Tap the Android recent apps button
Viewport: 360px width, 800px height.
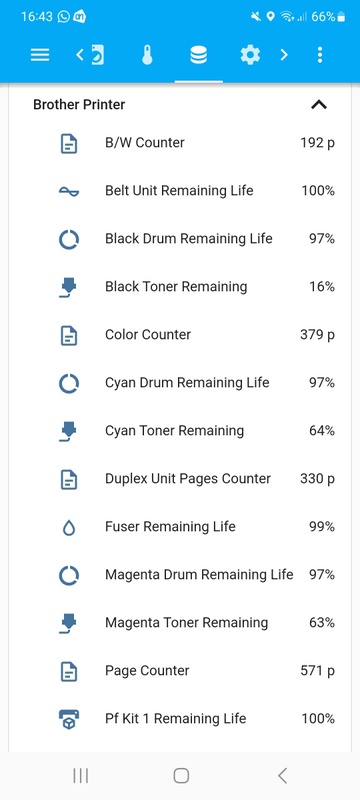pos(81,776)
